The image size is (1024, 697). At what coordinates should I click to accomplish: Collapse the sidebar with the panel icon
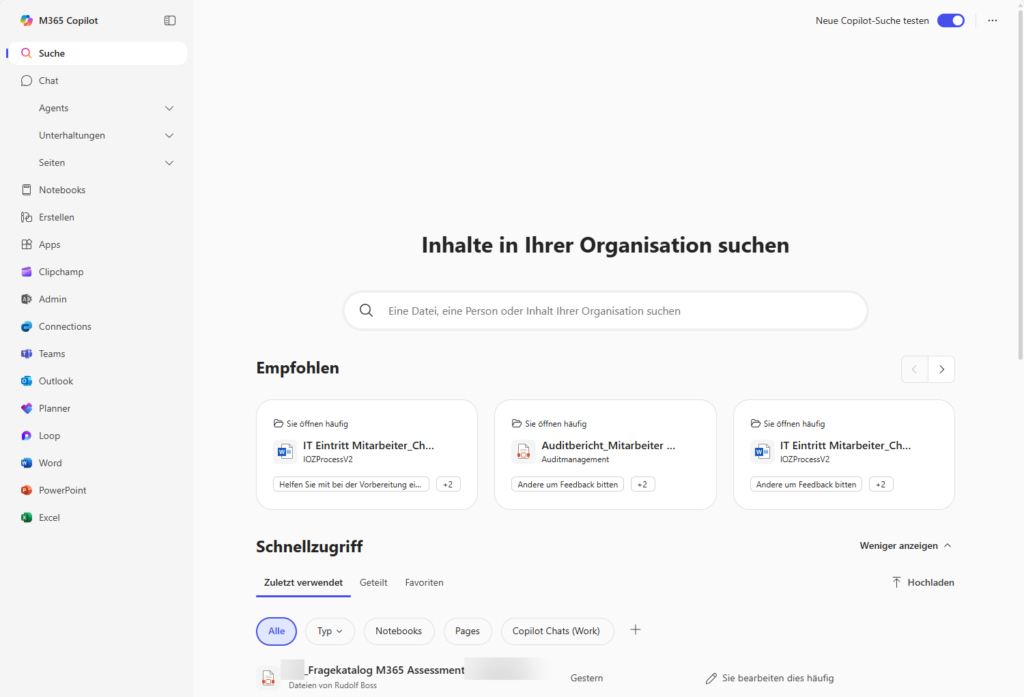tap(170, 20)
